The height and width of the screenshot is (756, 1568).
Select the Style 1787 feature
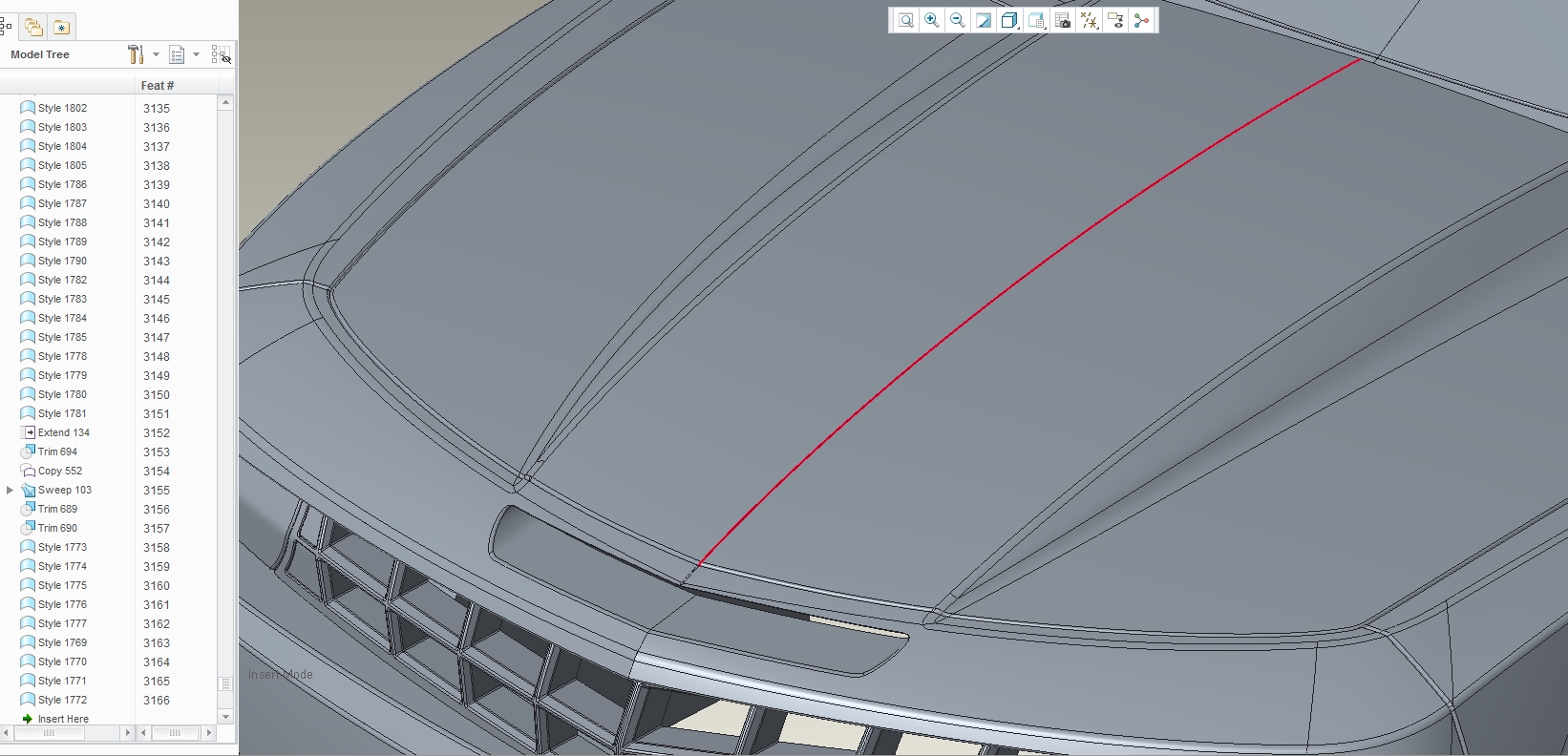click(x=62, y=203)
